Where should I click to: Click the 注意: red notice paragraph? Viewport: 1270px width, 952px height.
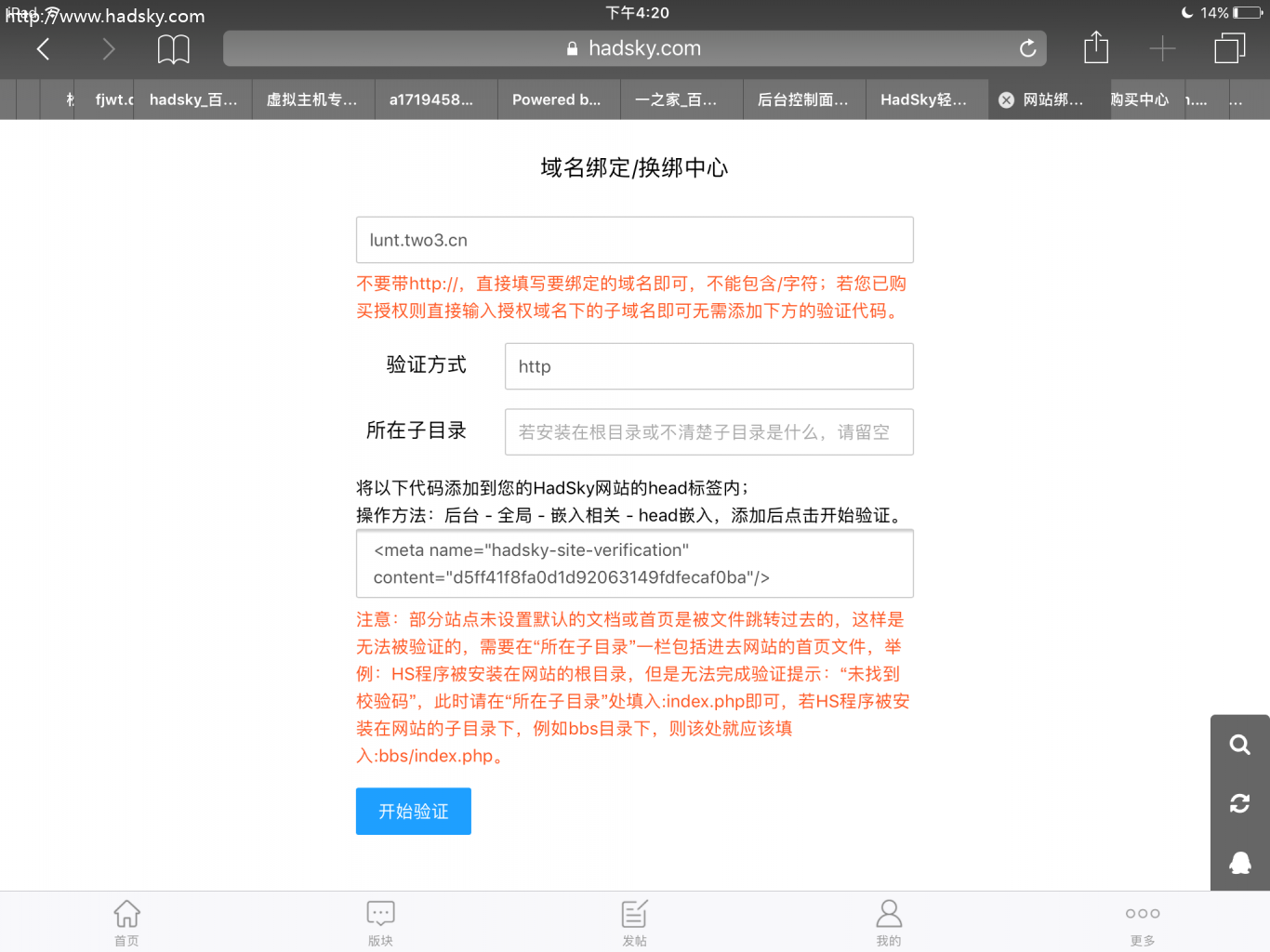point(633,687)
